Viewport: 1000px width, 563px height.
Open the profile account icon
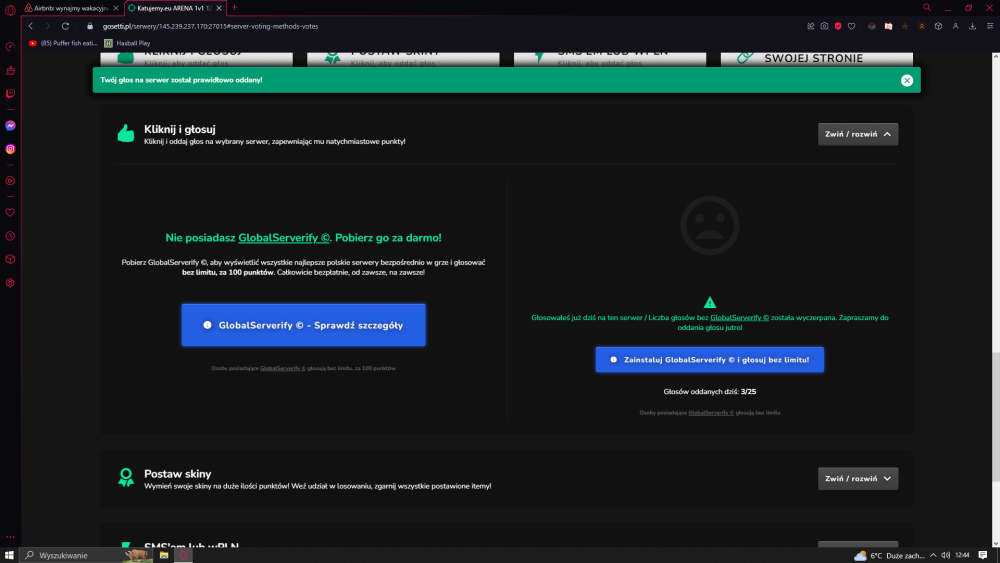pyautogui.click(x=955, y=26)
